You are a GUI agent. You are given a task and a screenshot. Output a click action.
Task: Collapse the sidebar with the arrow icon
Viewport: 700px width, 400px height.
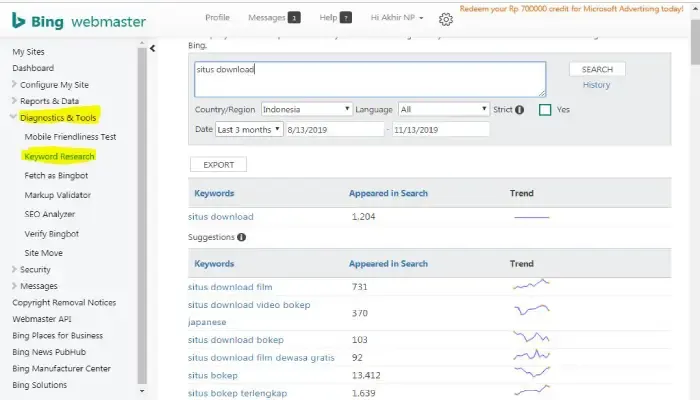[152, 48]
